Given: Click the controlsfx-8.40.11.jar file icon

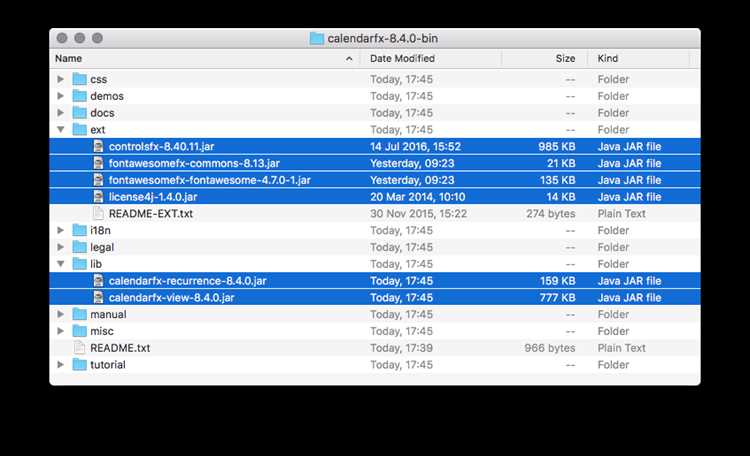Looking at the screenshot, I should point(98,146).
